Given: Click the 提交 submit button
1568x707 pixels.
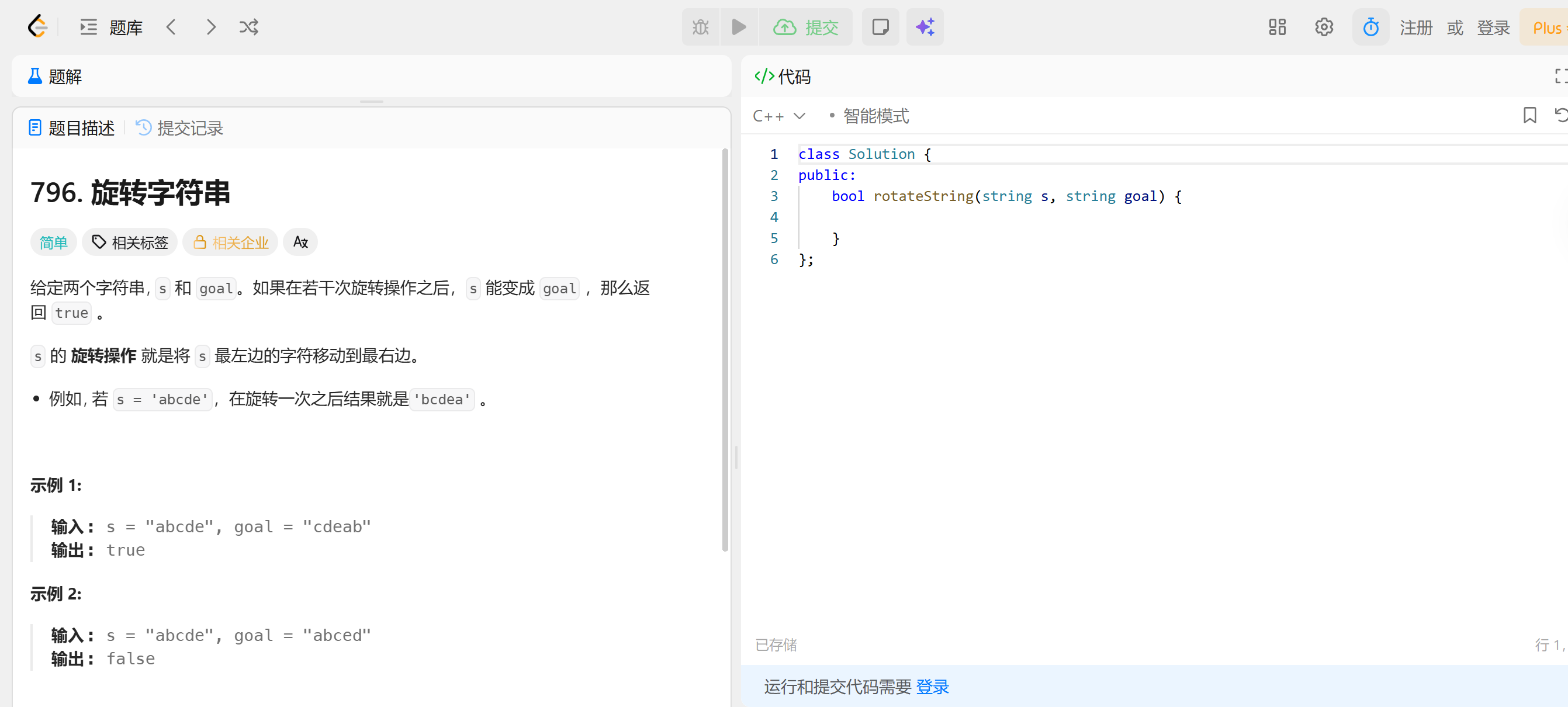Looking at the screenshot, I should click(x=805, y=27).
